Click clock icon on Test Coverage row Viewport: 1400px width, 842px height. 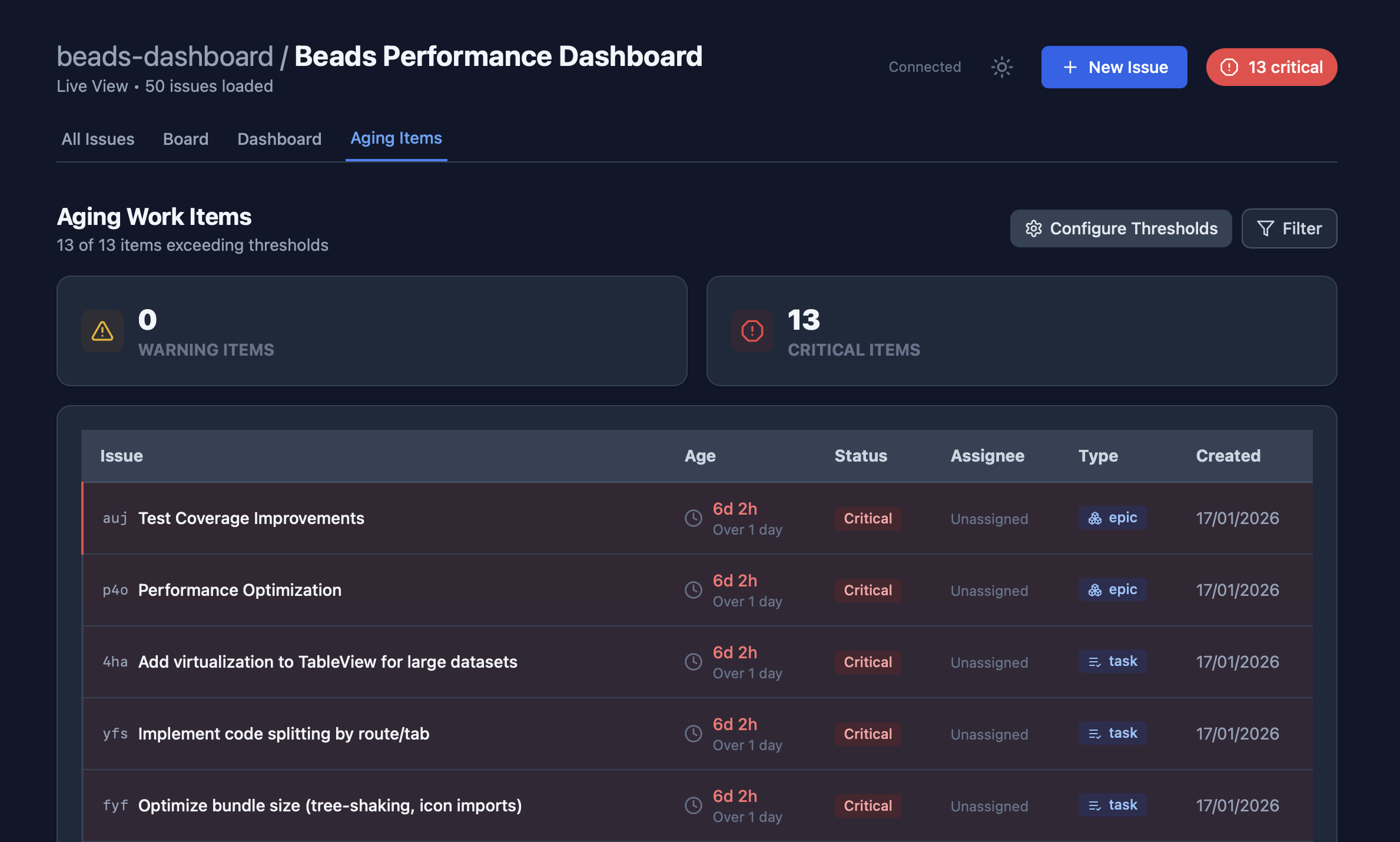[693, 518]
